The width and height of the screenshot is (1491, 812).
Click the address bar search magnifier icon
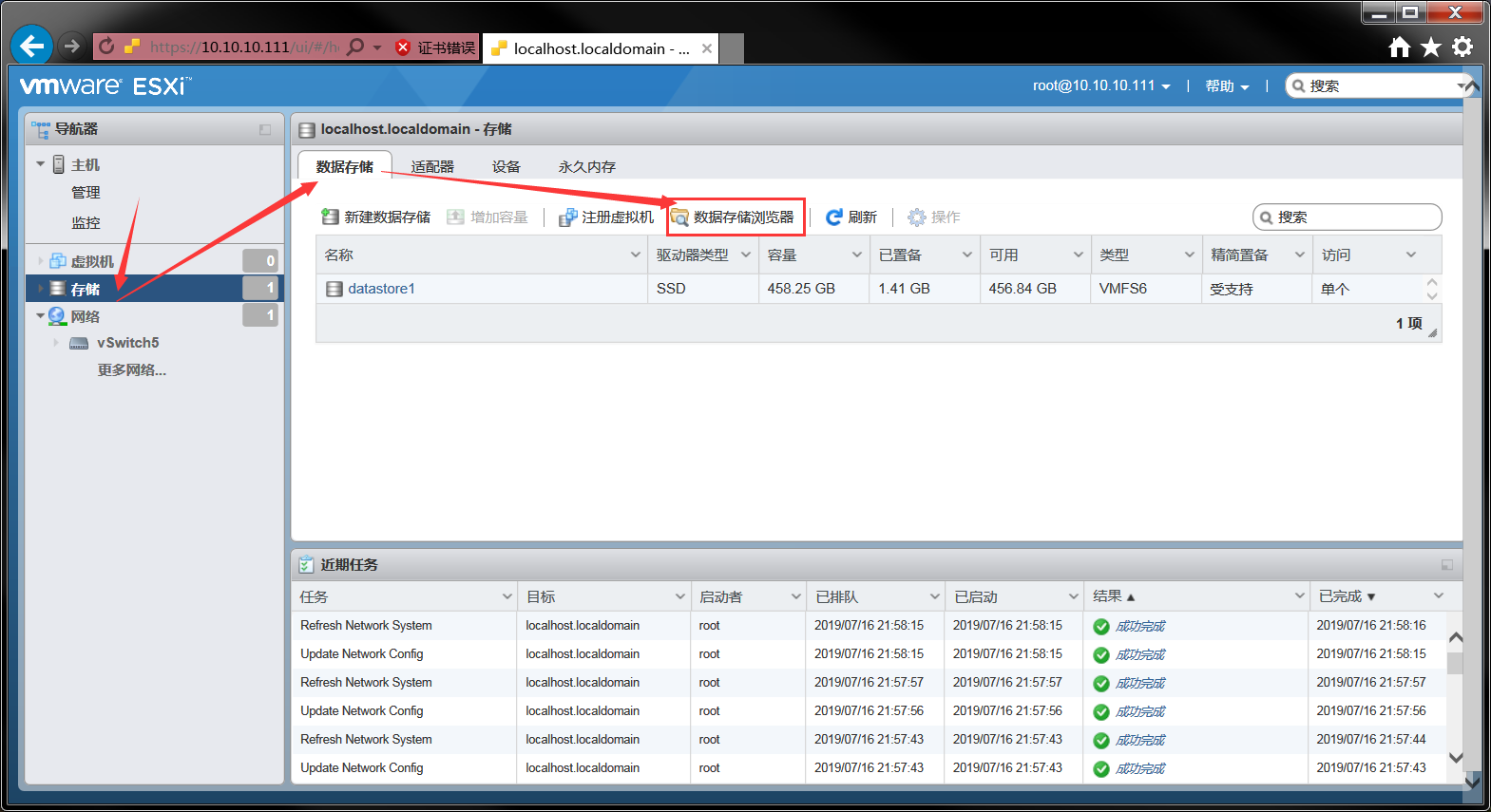point(355,47)
